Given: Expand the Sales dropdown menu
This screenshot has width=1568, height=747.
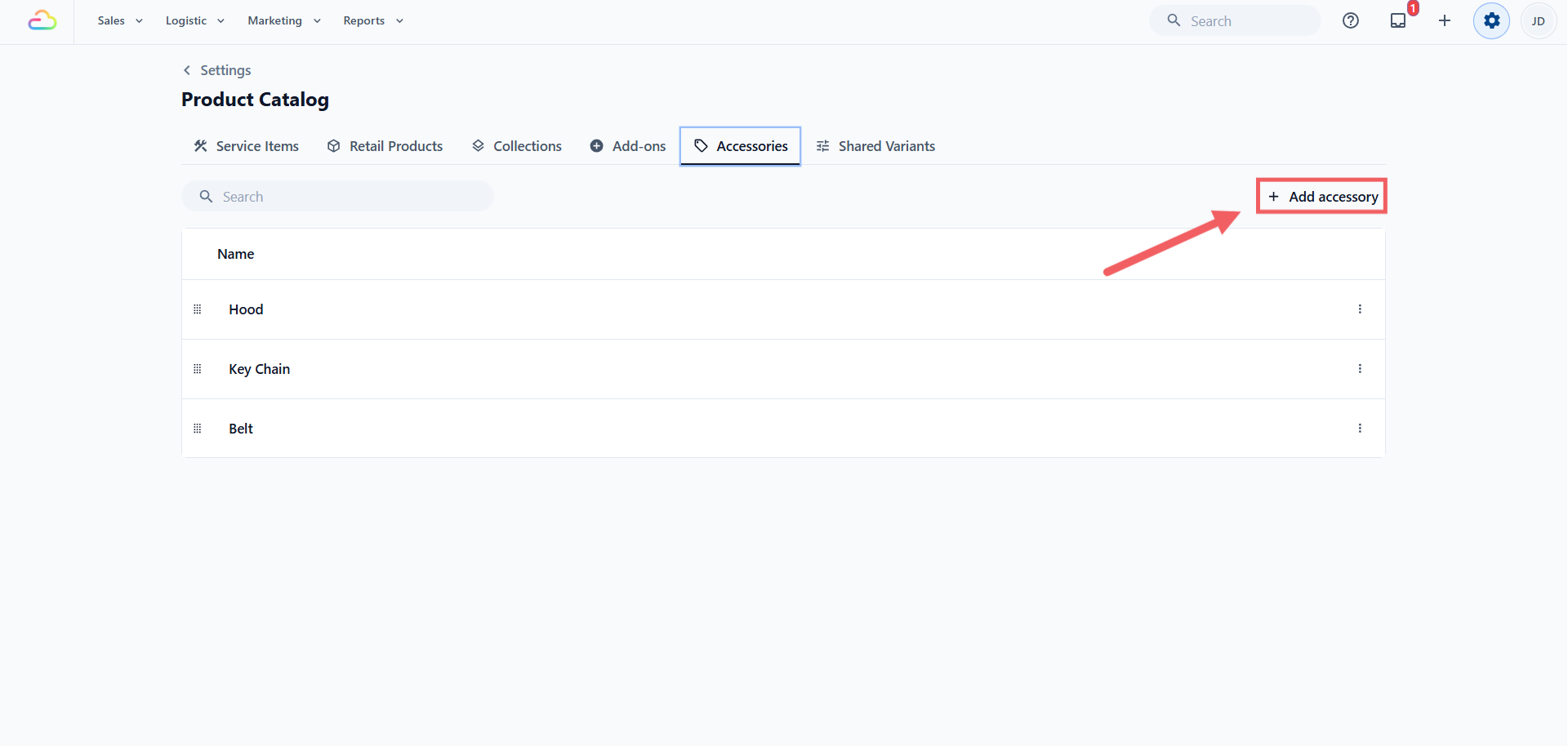Looking at the screenshot, I should coord(120,20).
